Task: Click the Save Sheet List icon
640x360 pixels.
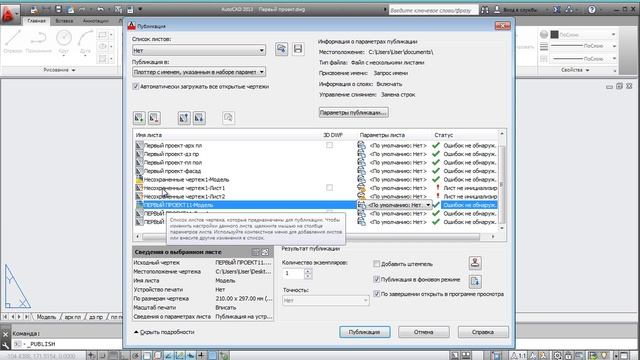Action: pyautogui.click(x=298, y=49)
